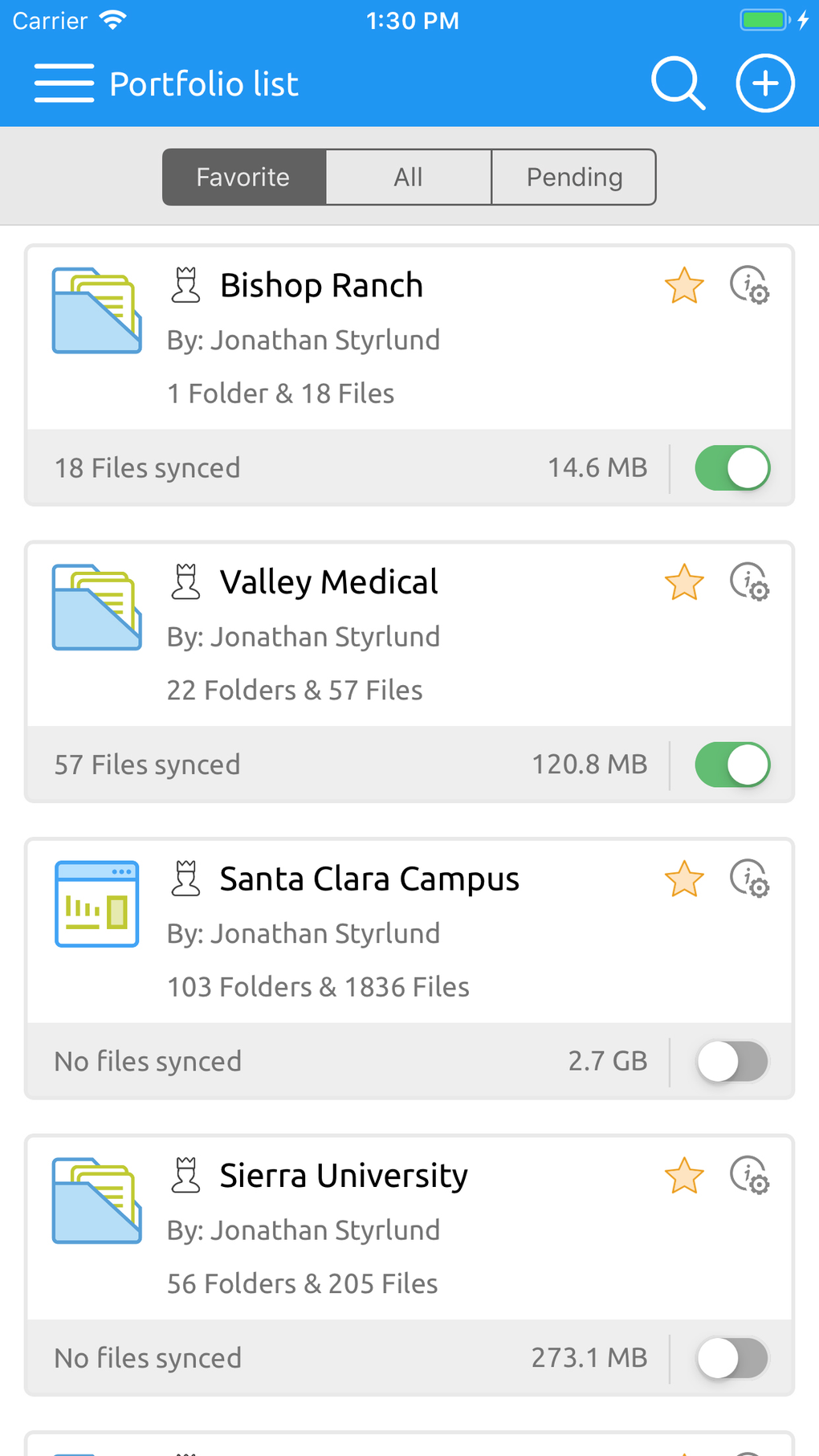Open the Valley Medical portfolio title
Screen dimensions: 819x1456
[328, 582]
